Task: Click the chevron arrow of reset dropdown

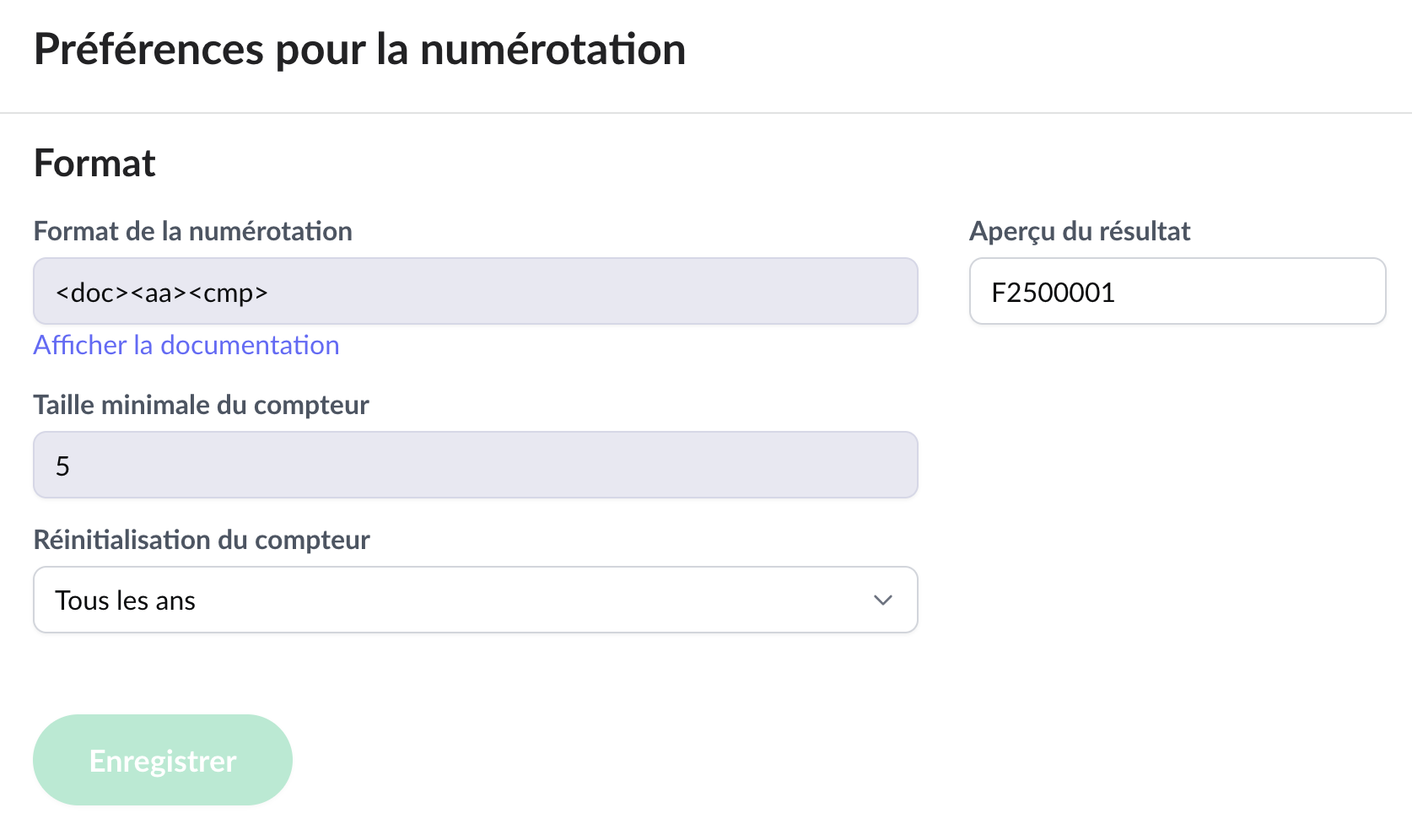Action: (882, 600)
